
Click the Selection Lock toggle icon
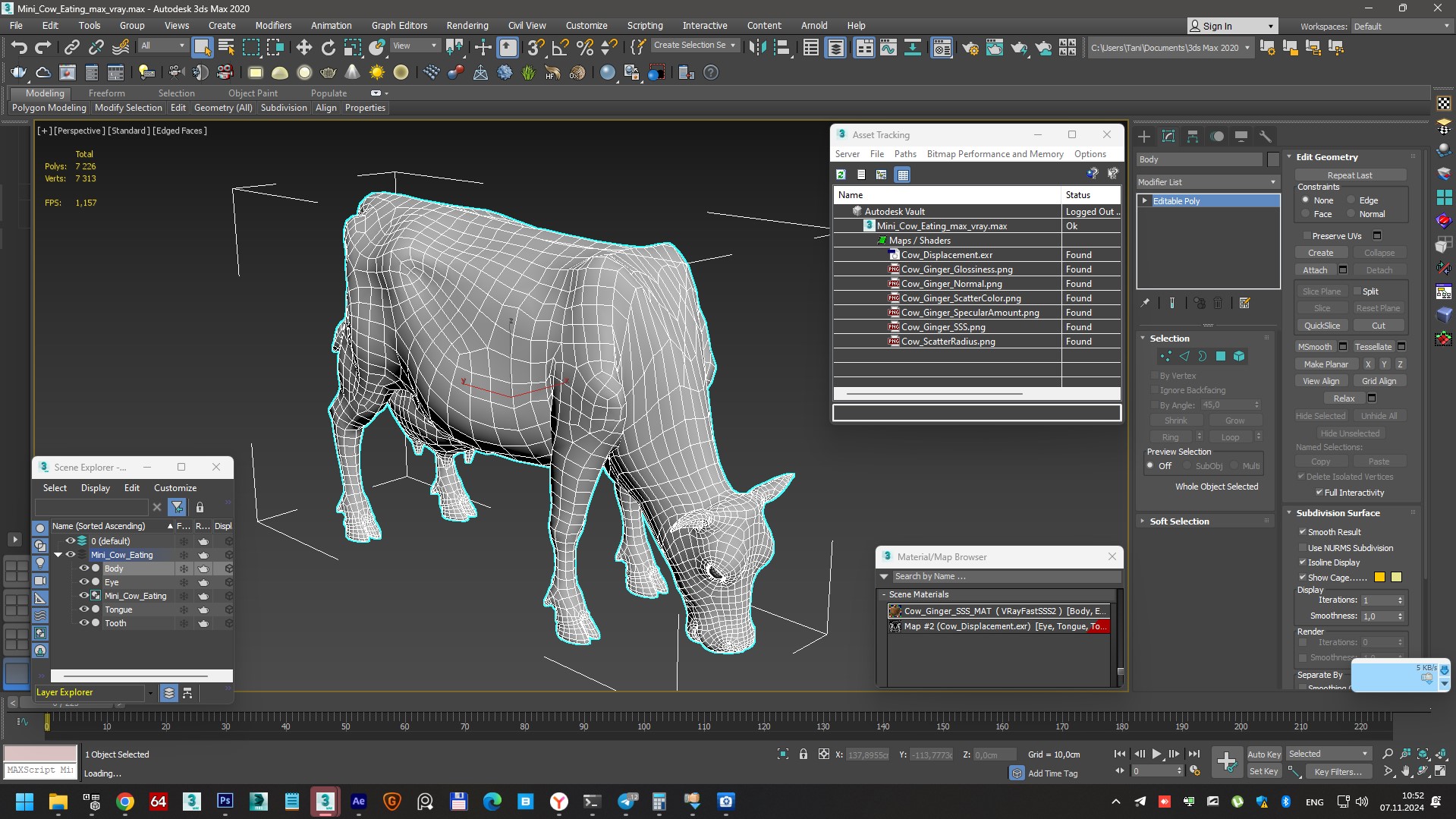coord(803,754)
